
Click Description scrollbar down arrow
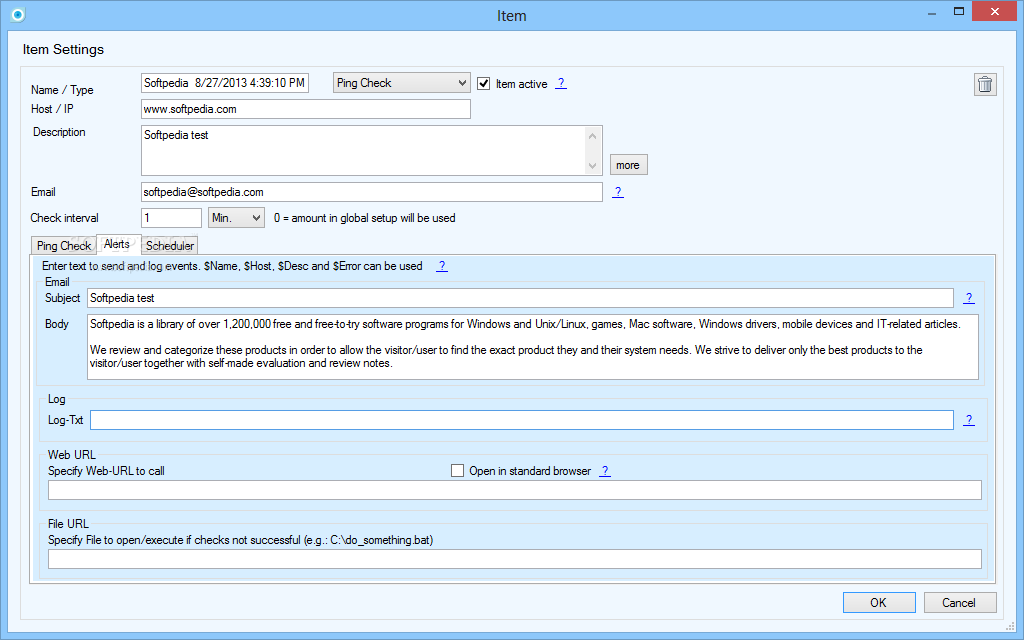point(592,166)
